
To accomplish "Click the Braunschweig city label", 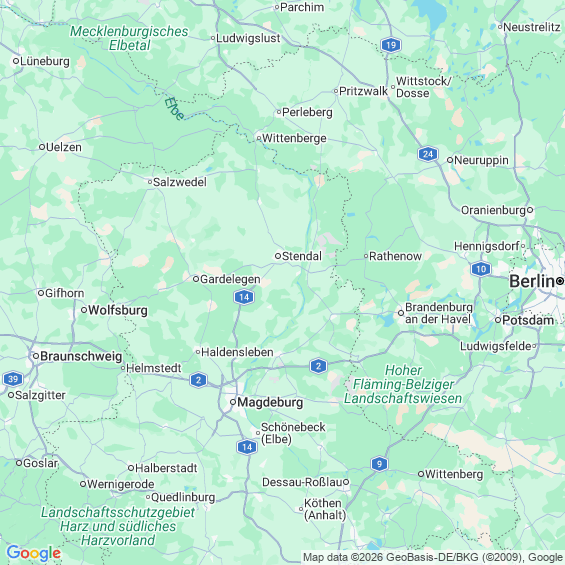I will point(81,356).
